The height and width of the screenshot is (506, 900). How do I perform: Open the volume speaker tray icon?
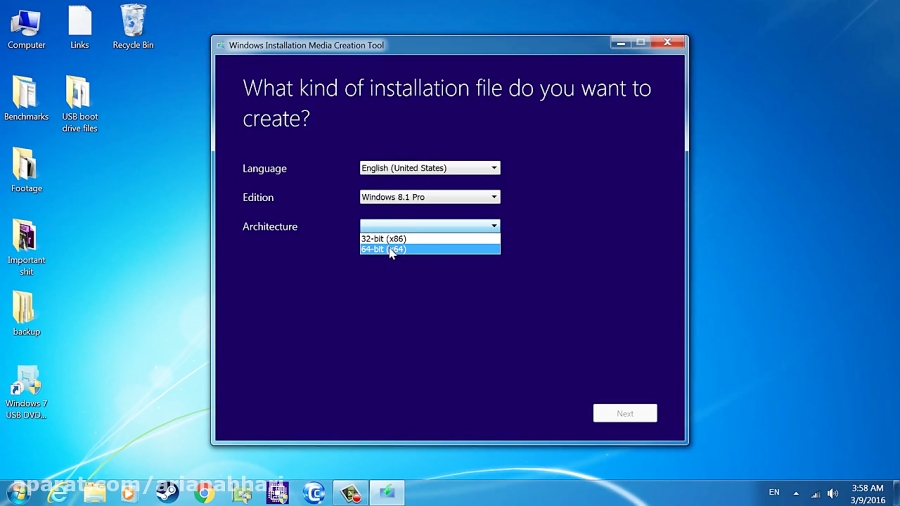[x=833, y=493]
